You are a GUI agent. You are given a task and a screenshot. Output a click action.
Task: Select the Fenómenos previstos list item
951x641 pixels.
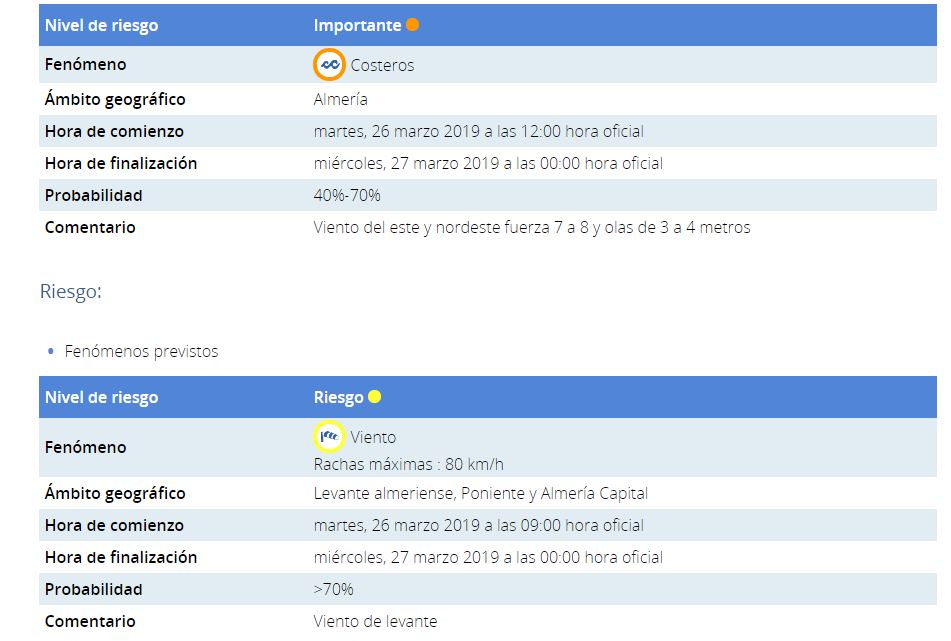[x=141, y=351]
